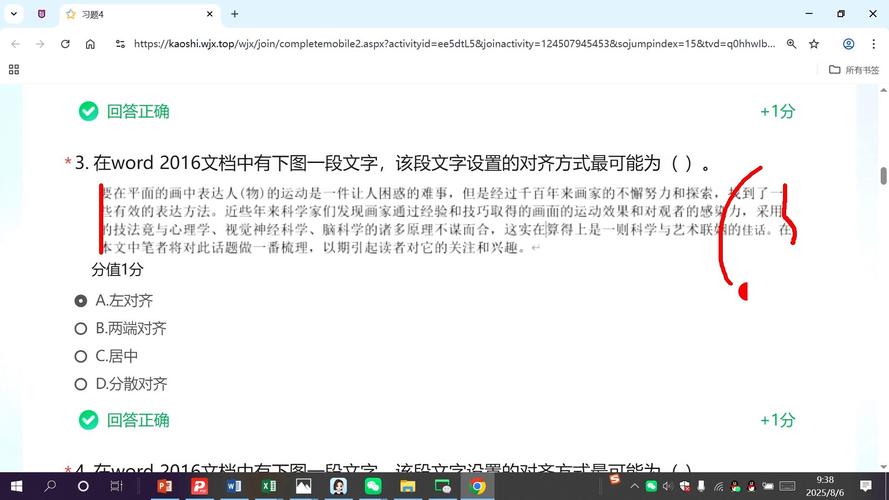The height and width of the screenshot is (500, 889).
Task: Select option C.居中
Action: 106,356
